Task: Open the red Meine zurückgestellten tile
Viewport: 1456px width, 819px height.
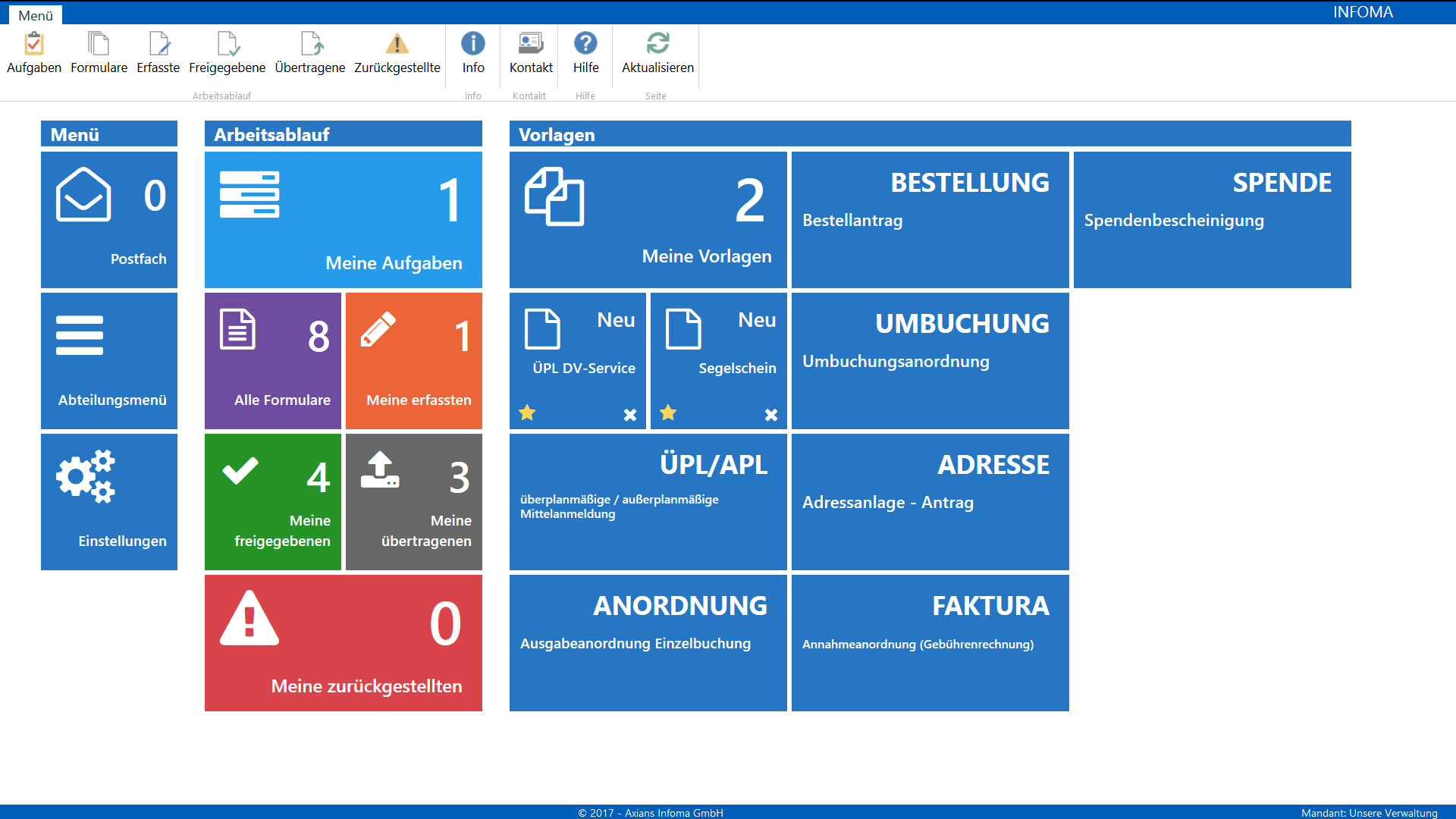Action: point(343,643)
